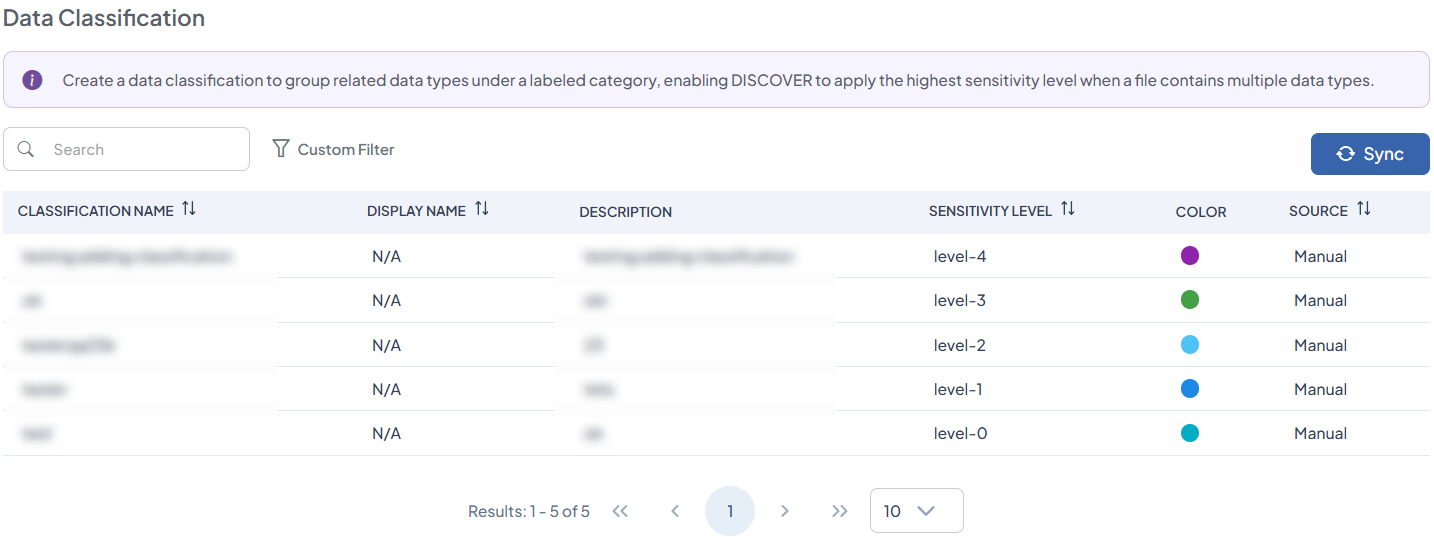Jump to last page double-arrow
Viewport: 1434px width, 537px height.
pyautogui.click(x=840, y=511)
